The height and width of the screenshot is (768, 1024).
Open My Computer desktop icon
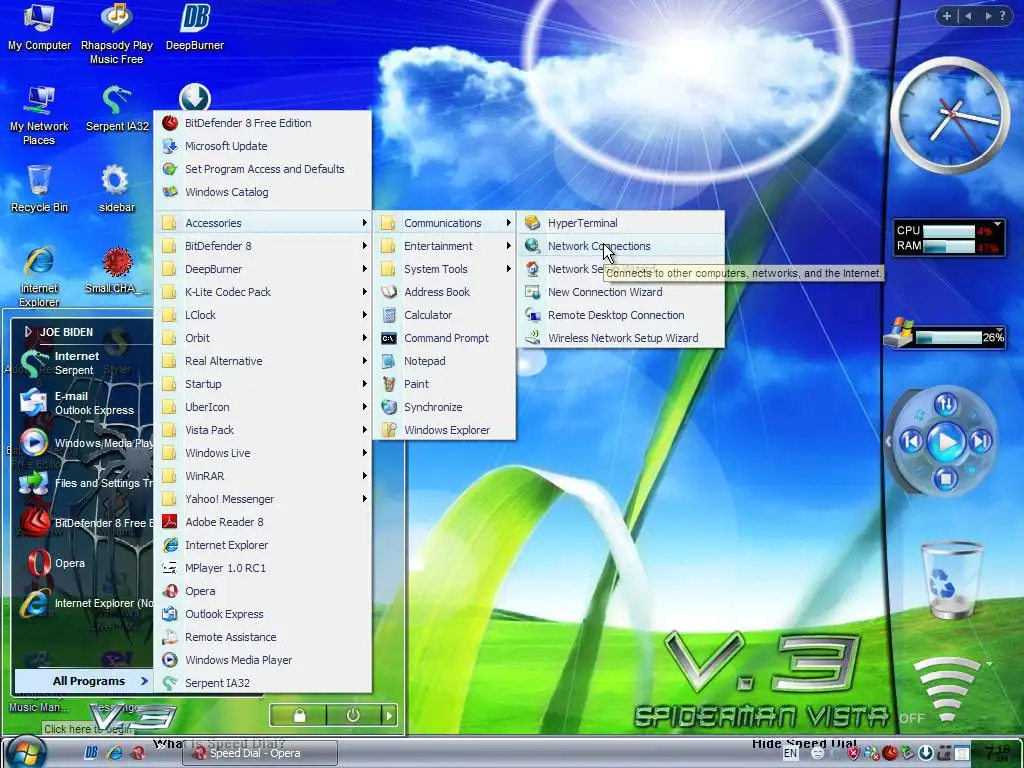pos(39,27)
